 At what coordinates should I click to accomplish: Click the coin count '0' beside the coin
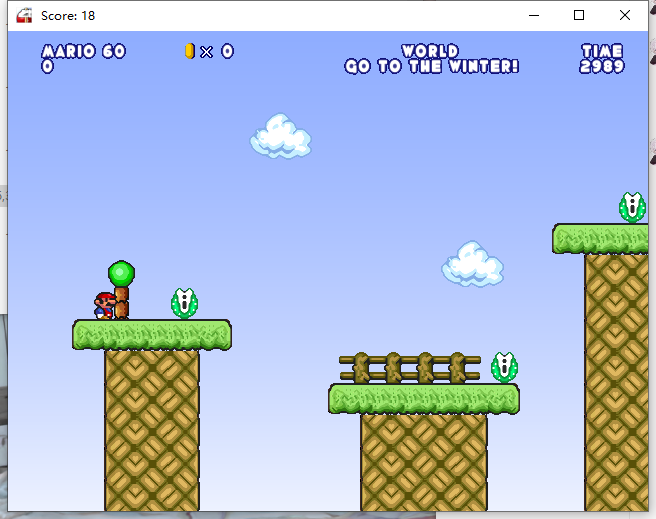(227, 51)
